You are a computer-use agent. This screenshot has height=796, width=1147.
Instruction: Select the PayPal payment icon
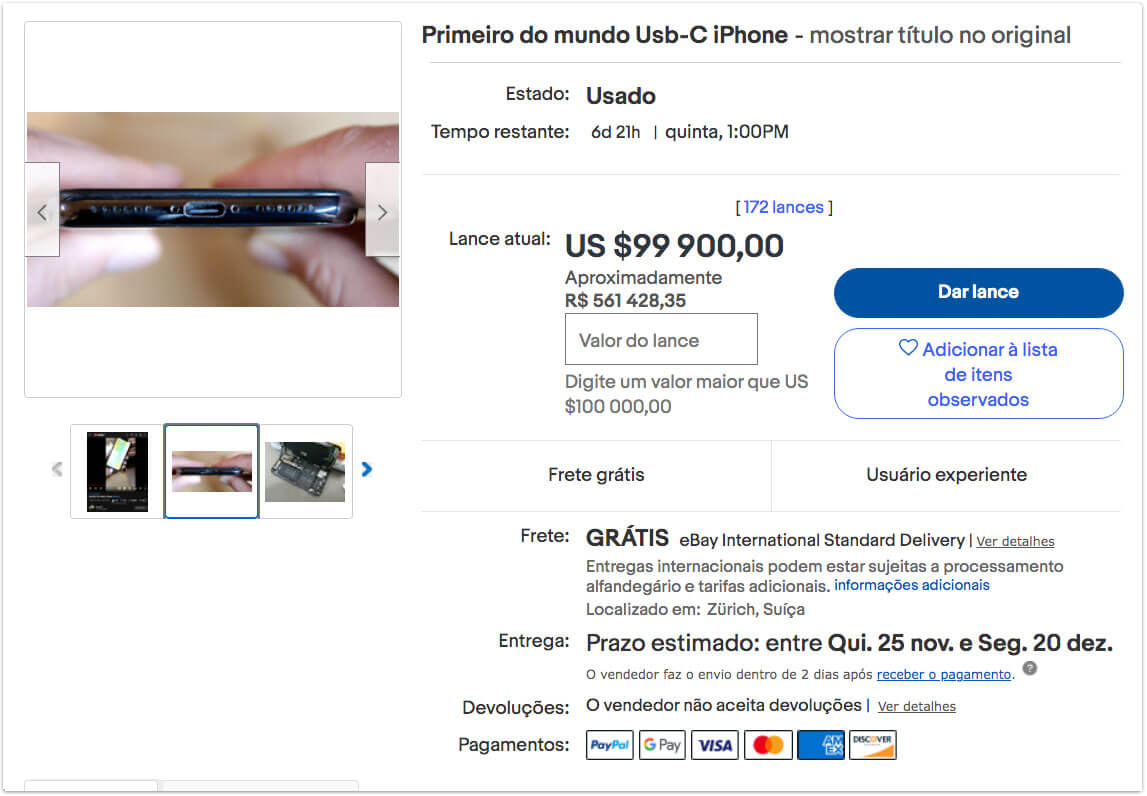pyautogui.click(x=609, y=745)
